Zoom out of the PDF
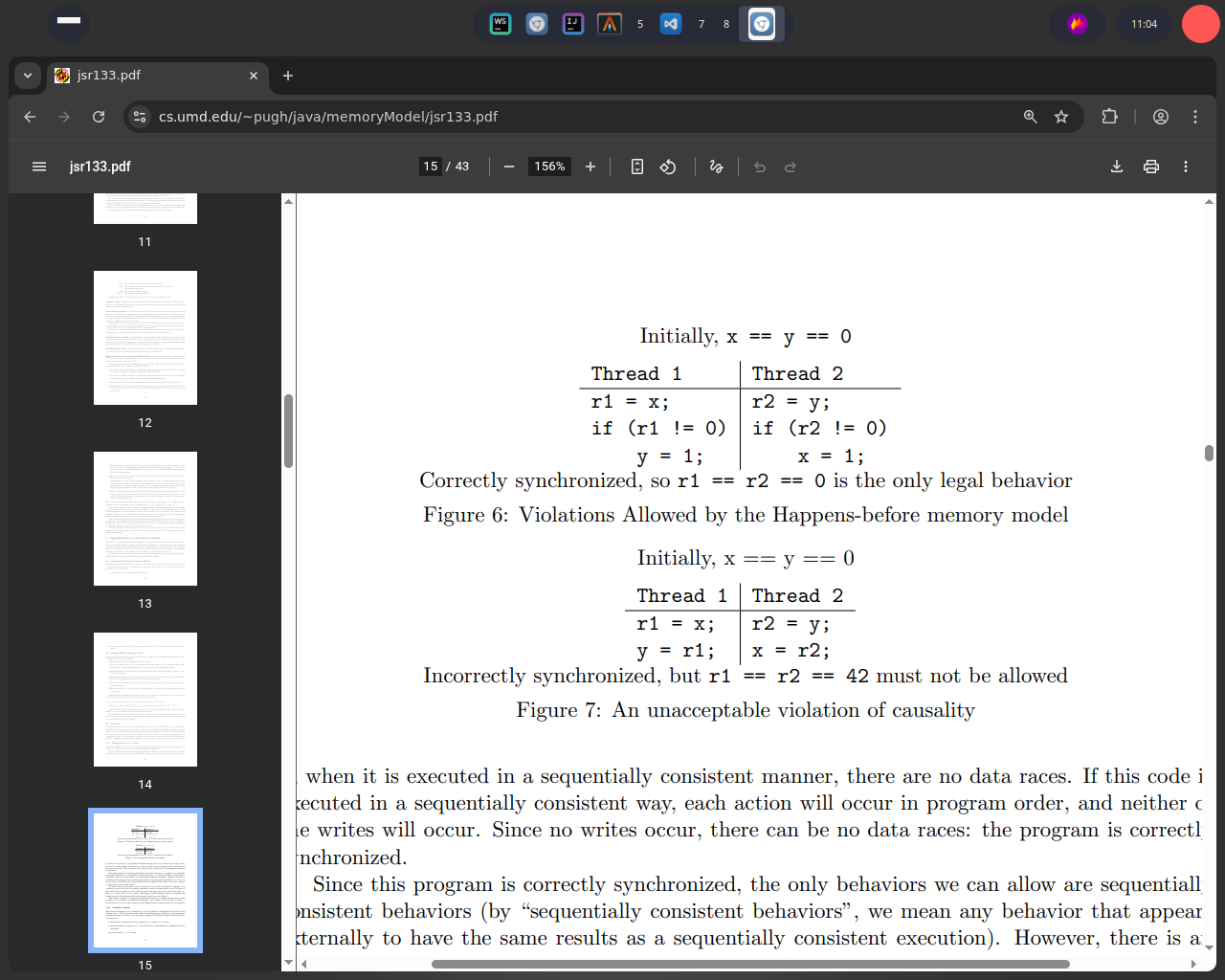 [x=509, y=167]
